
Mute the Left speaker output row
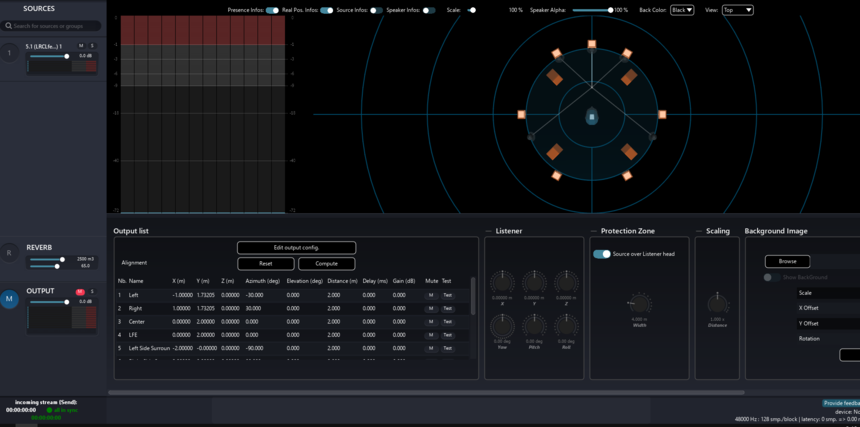pos(431,295)
